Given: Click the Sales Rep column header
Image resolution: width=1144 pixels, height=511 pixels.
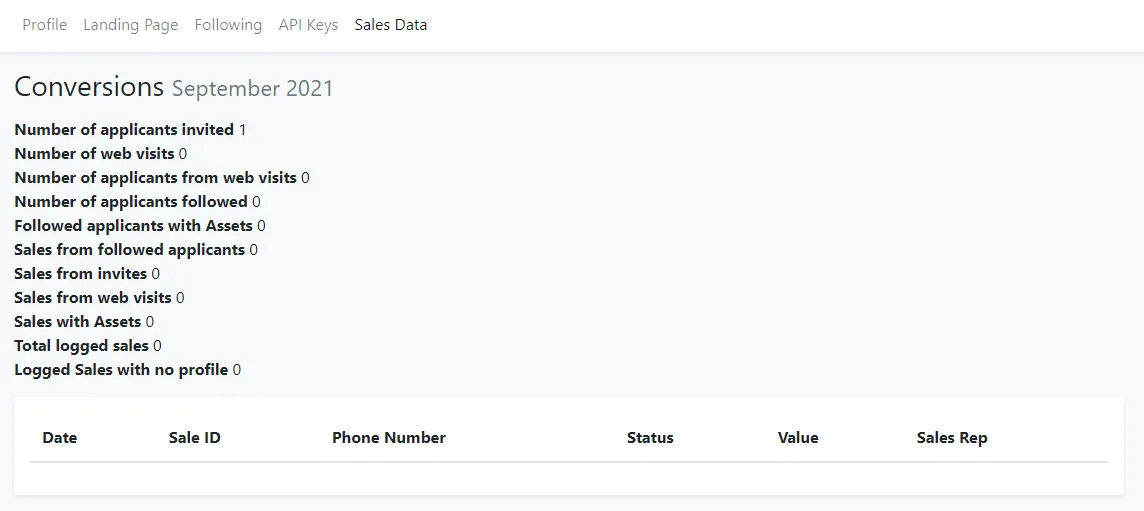Looking at the screenshot, I should point(952,438).
